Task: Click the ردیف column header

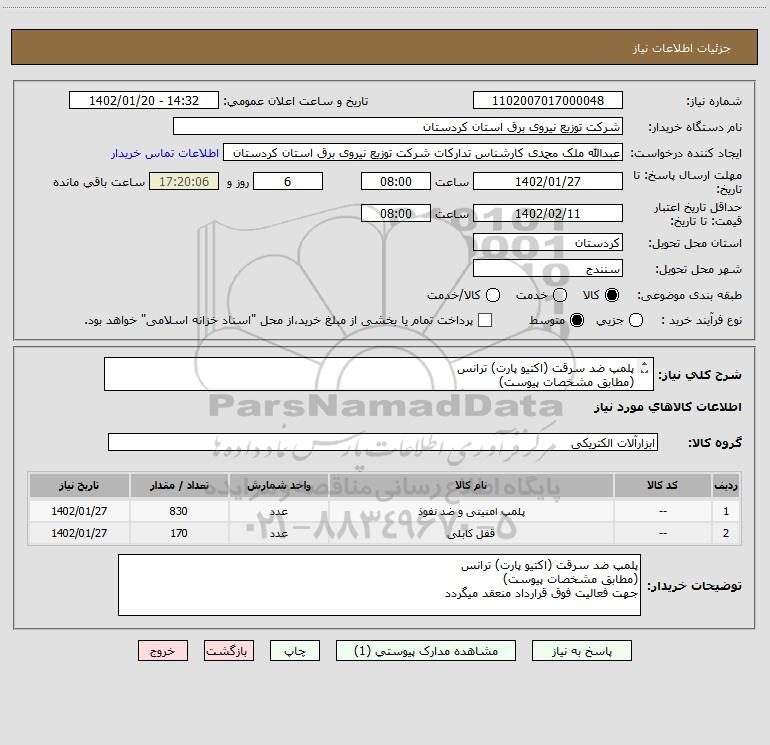Action: point(726,485)
